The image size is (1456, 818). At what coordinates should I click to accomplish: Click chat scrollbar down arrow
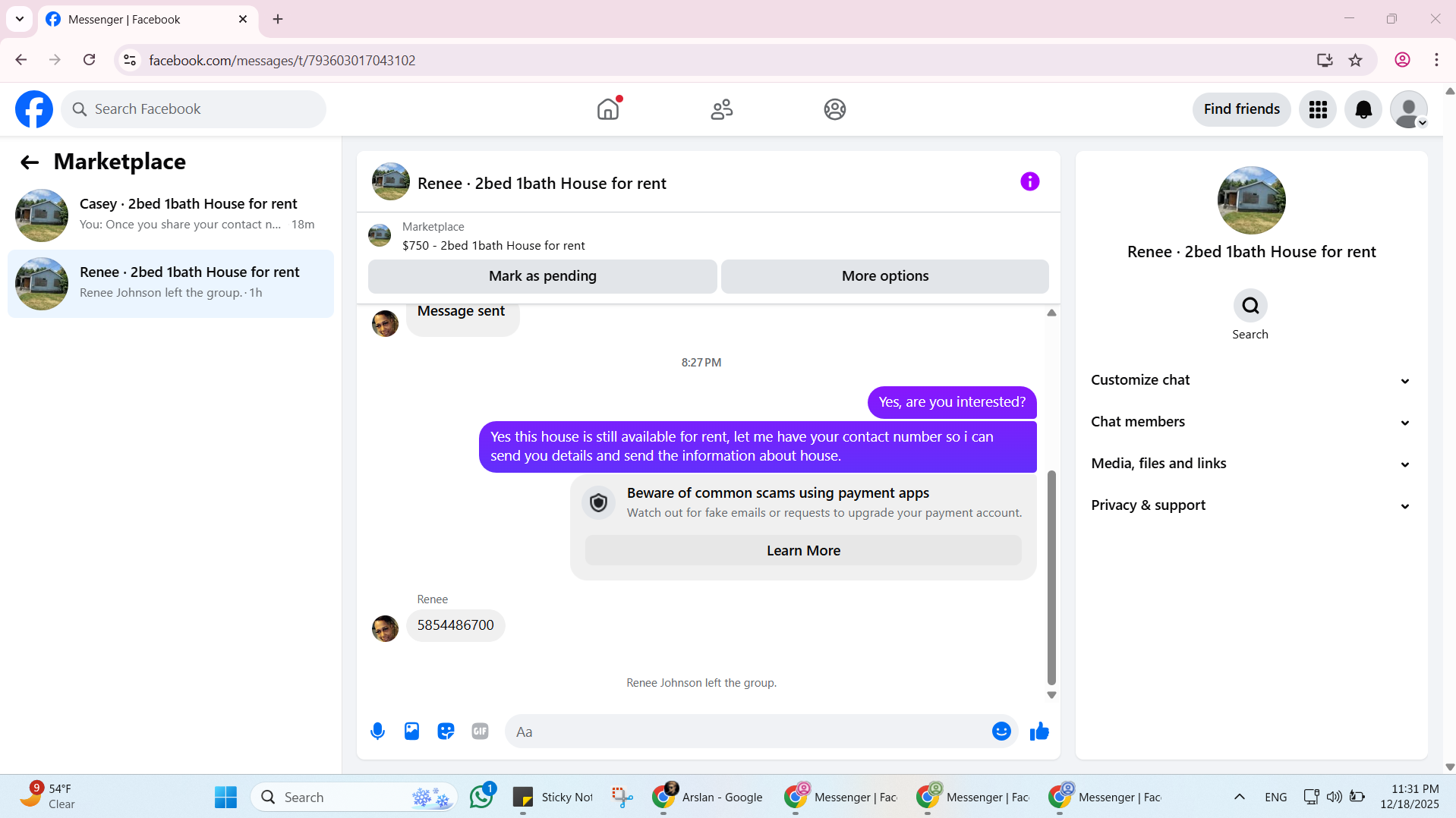pyautogui.click(x=1051, y=695)
